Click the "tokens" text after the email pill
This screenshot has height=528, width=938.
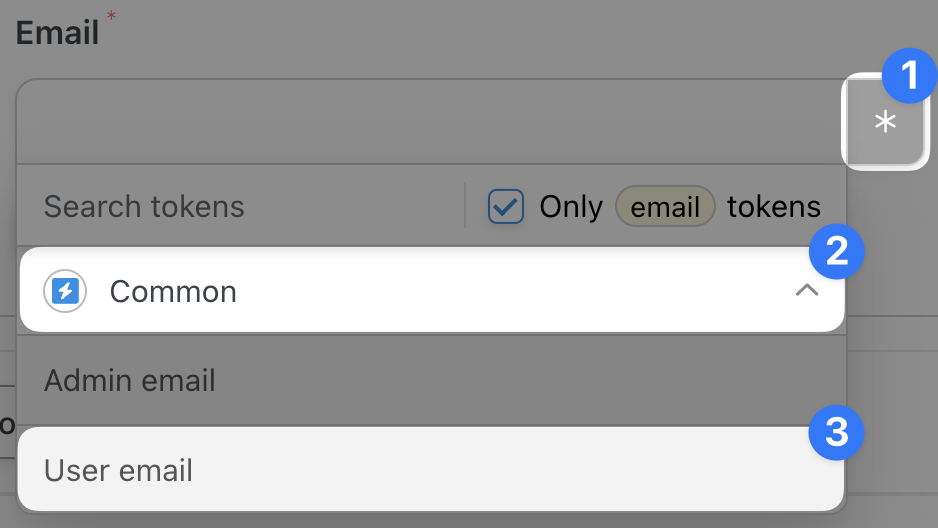tap(773, 207)
